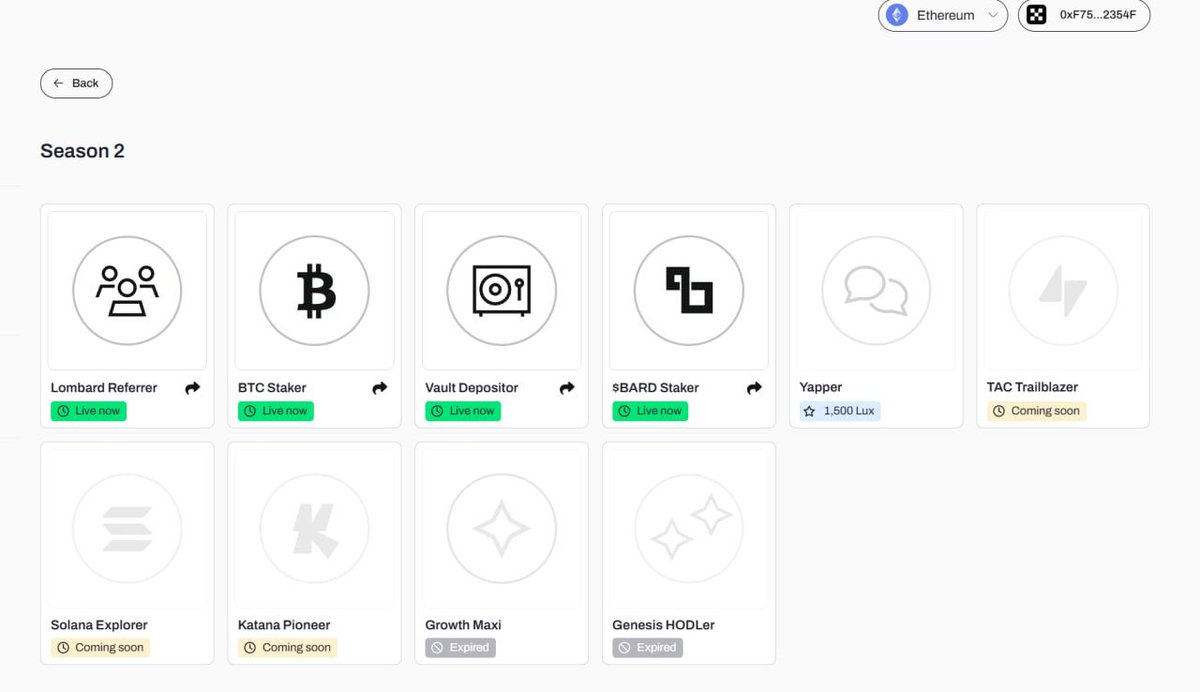The height and width of the screenshot is (692, 1200).
Task: Click the Lombard Referrer people badge icon
Action: (127, 290)
